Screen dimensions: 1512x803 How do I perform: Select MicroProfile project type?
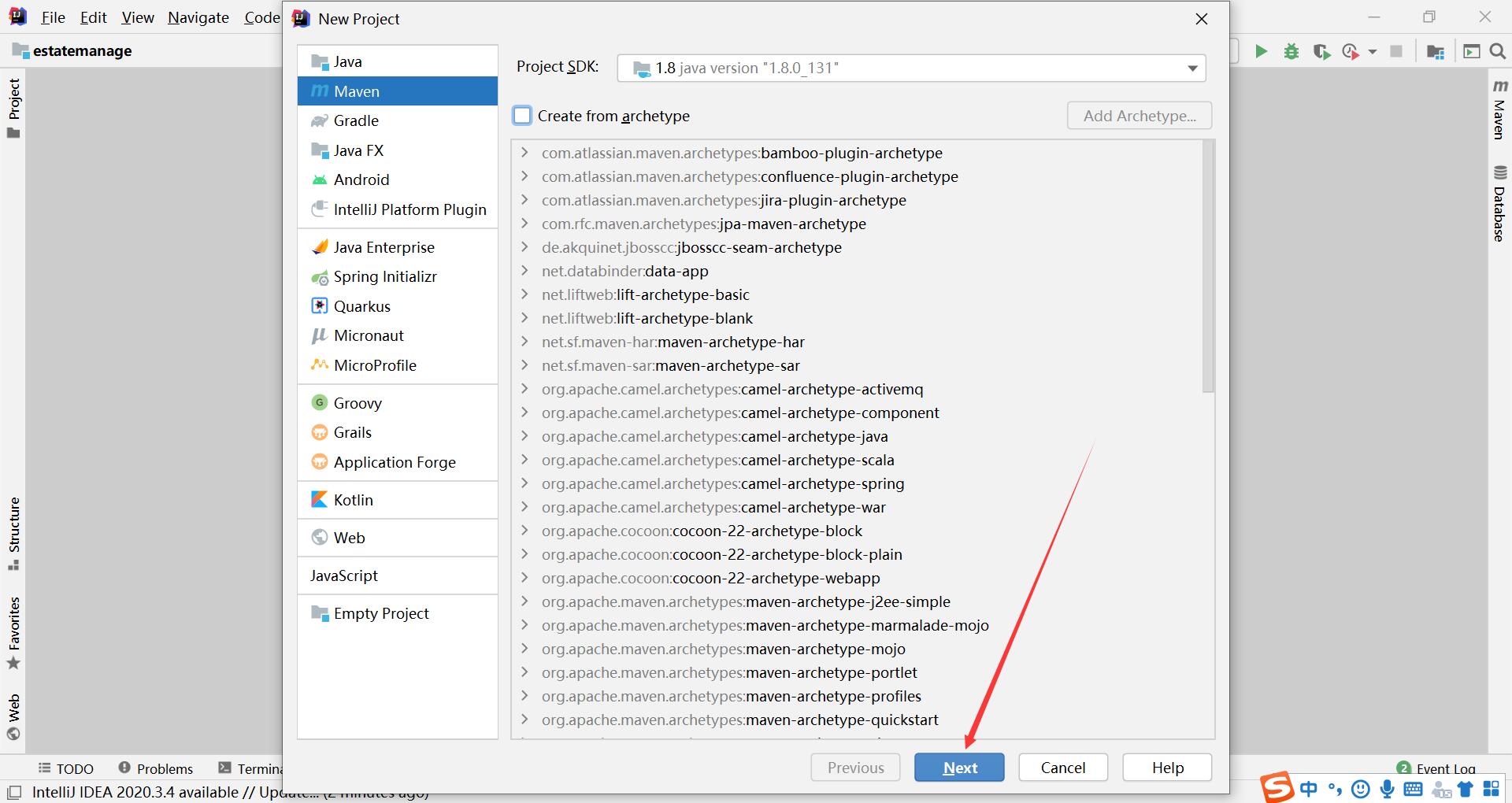coord(398,365)
